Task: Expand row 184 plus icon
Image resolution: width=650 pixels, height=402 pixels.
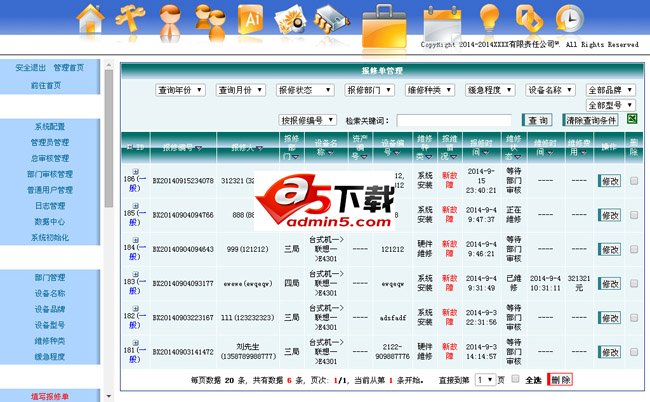Action: click(136, 240)
